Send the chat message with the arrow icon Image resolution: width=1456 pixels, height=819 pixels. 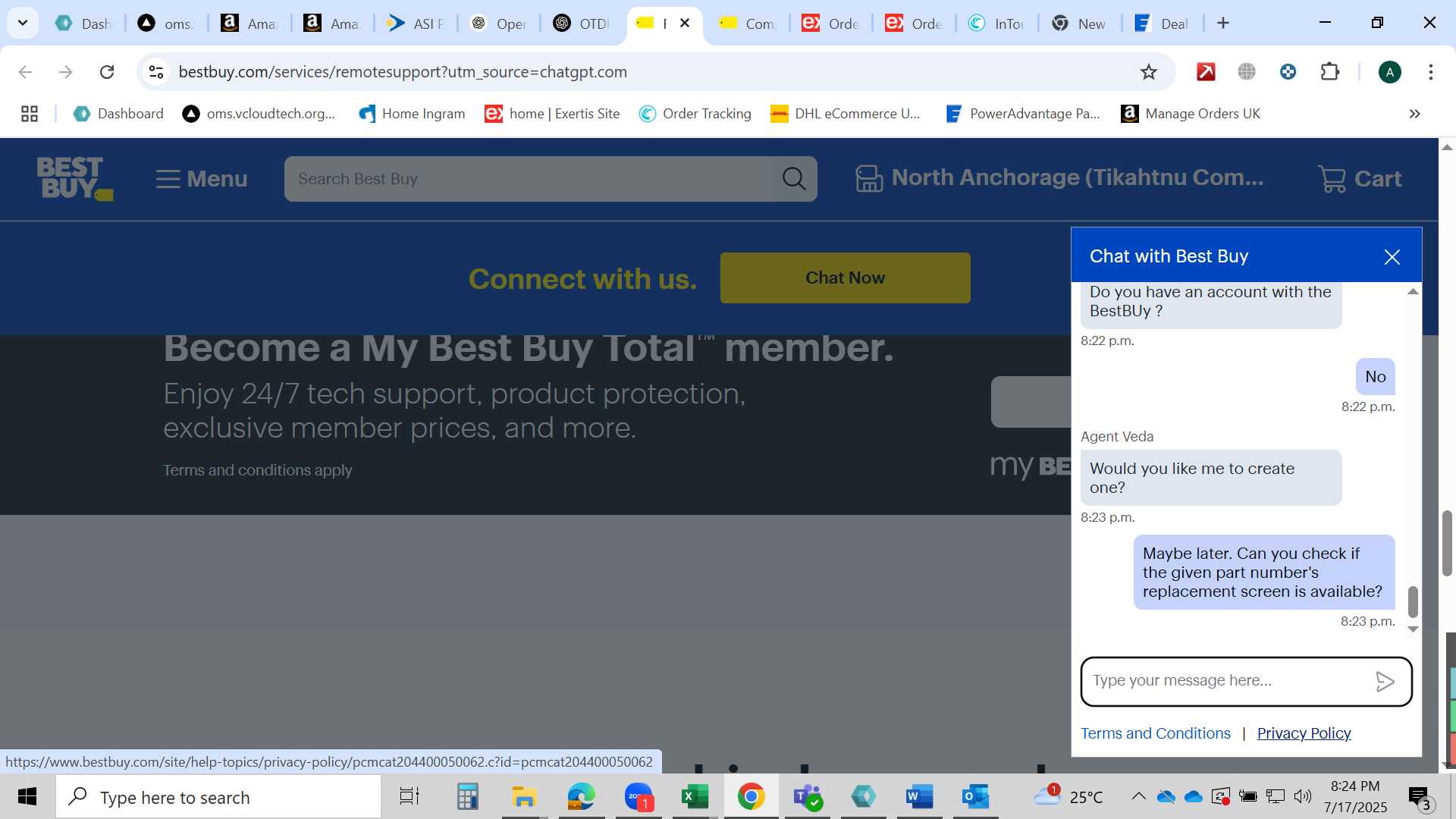[1385, 682]
